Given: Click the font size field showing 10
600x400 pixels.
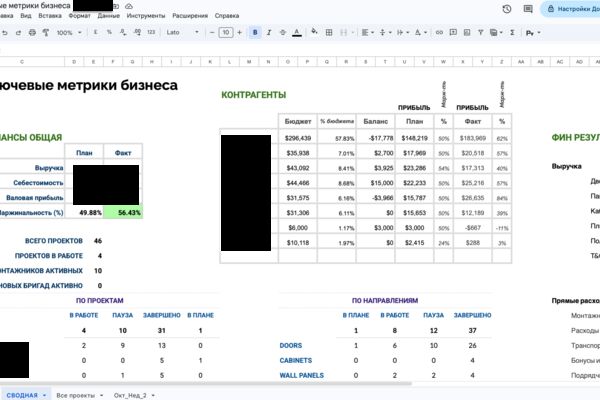Looking at the screenshot, I should click(226, 33).
